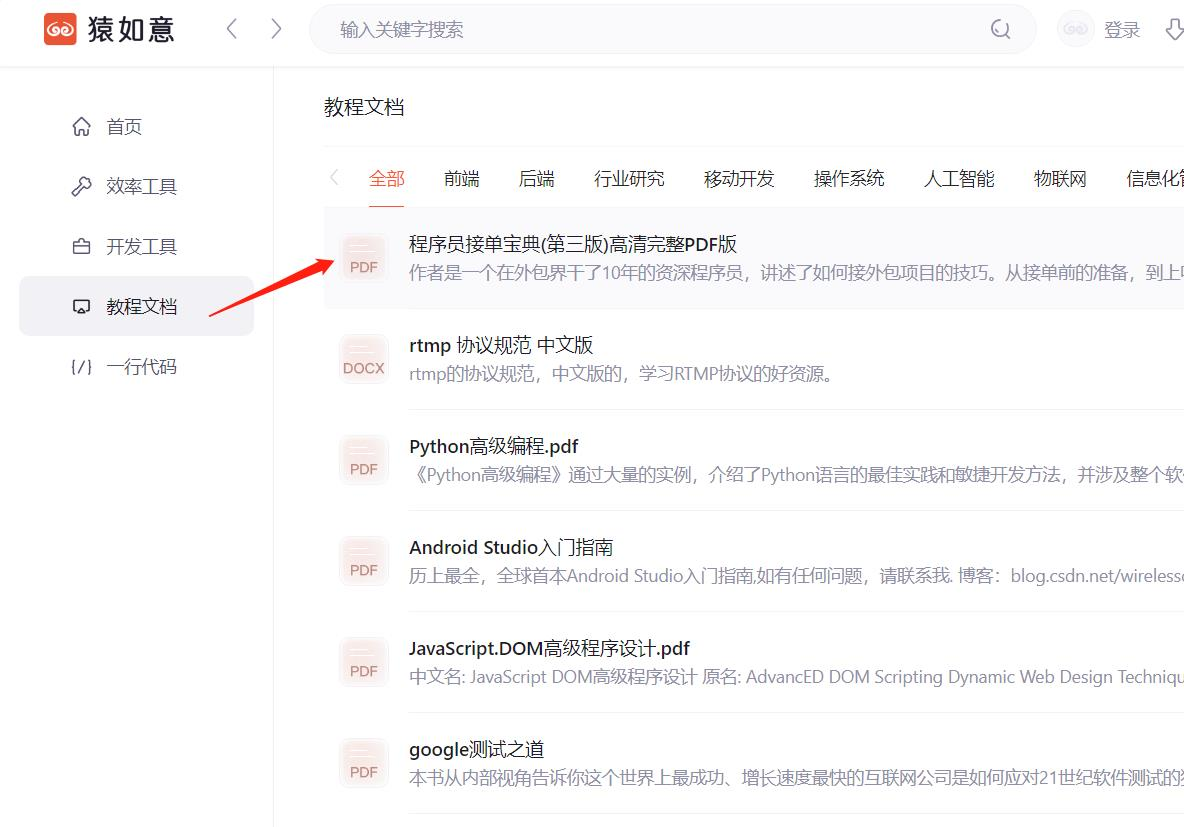This screenshot has height=827, width=1184.
Task: Click description starting 中文名: JavaScript DOM
Action: [x=796, y=677]
